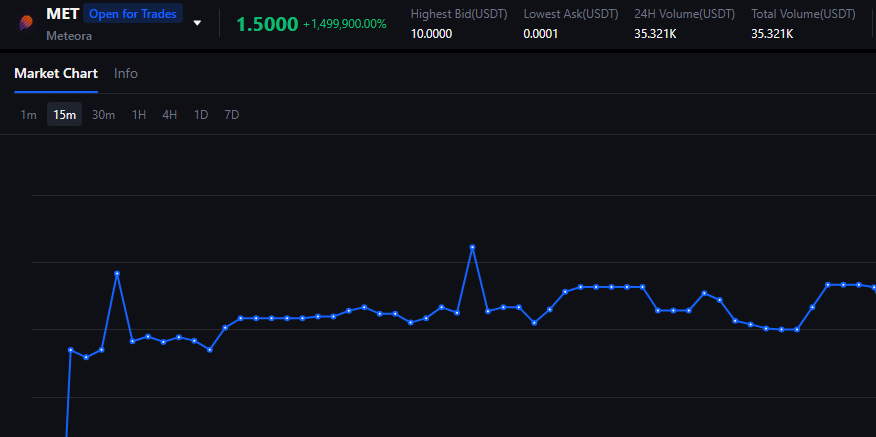Image resolution: width=876 pixels, height=437 pixels.
Task: Click the Meteora MET token logo
Action: 26,23
